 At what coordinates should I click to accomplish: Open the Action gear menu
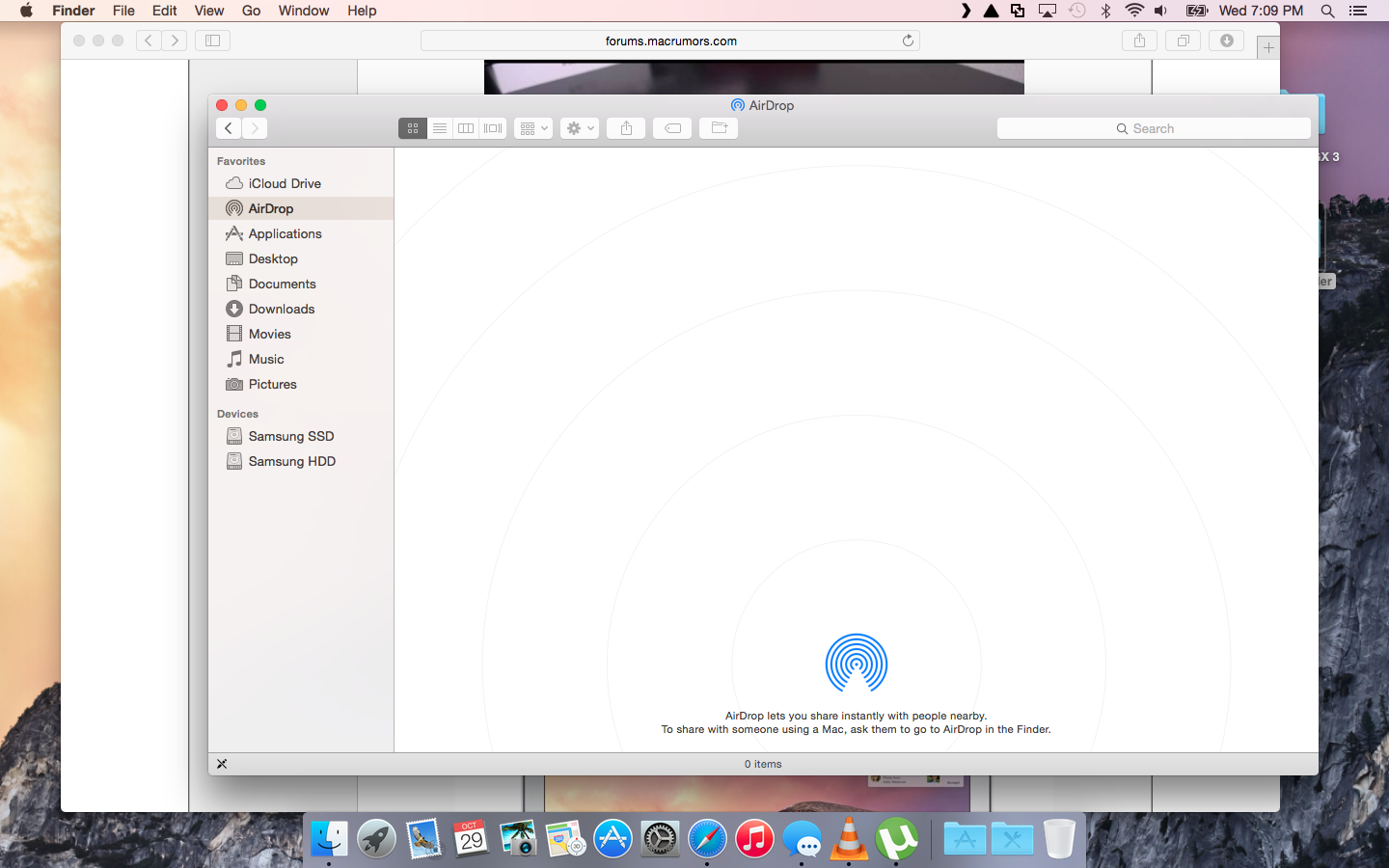click(x=580, y=128)
